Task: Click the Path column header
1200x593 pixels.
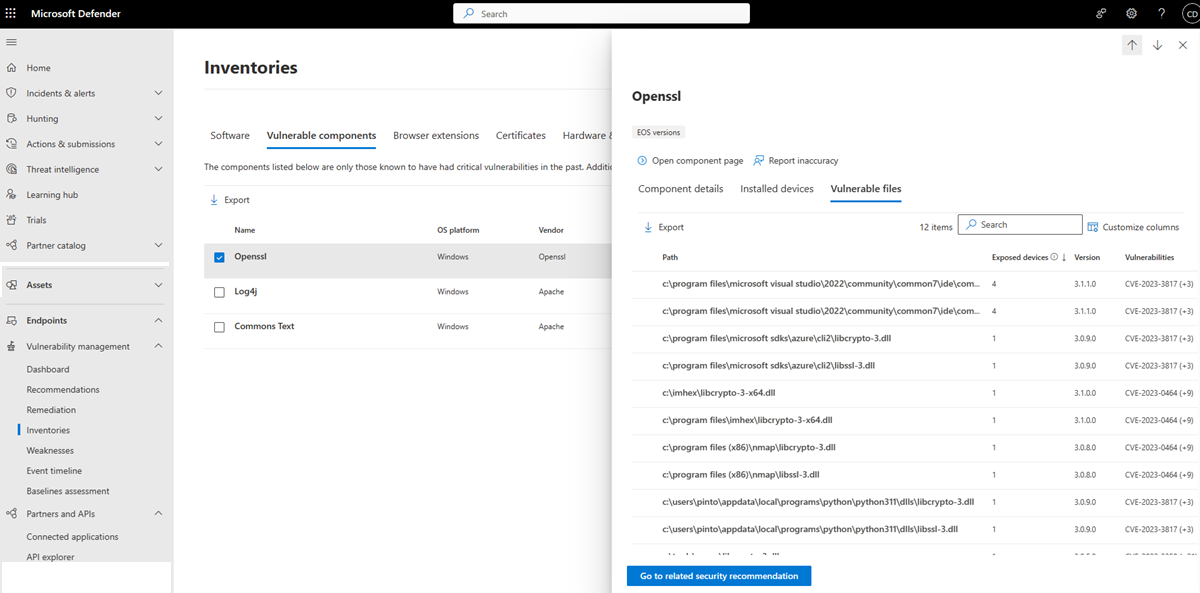Action: (x=670, y=257)
